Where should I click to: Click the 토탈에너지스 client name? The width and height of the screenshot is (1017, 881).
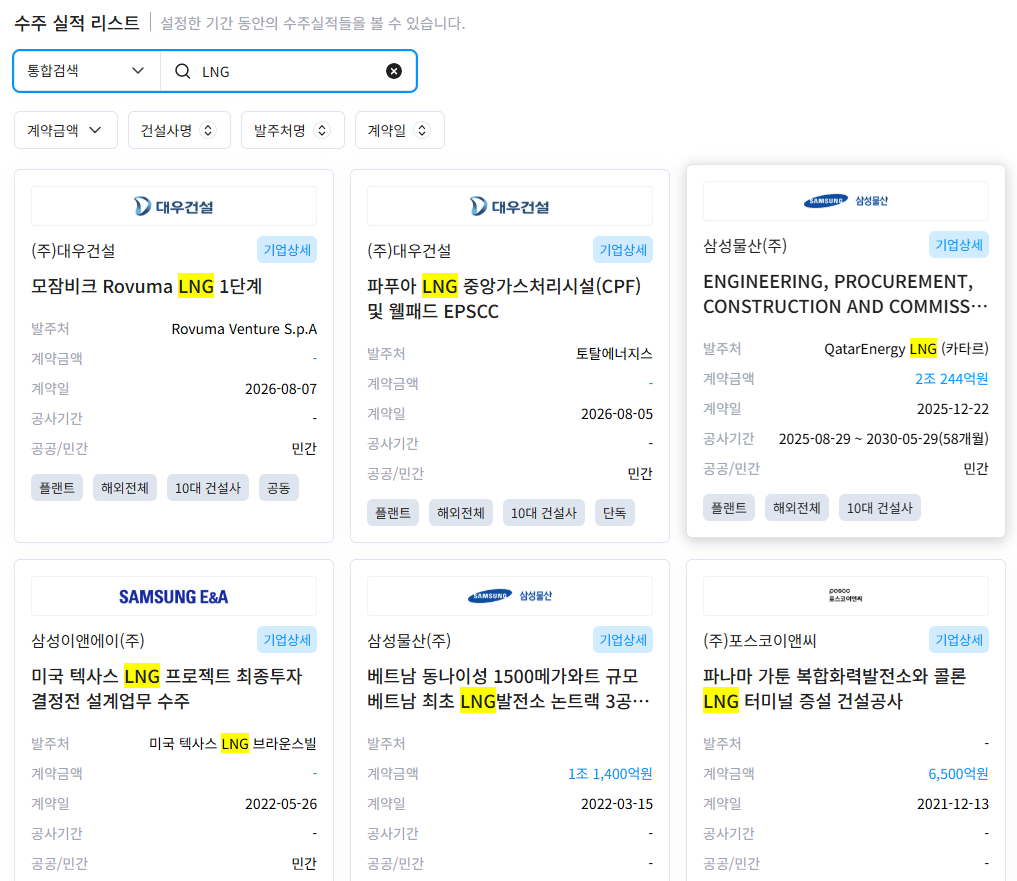pyautogui.click(x=614, y=354)
